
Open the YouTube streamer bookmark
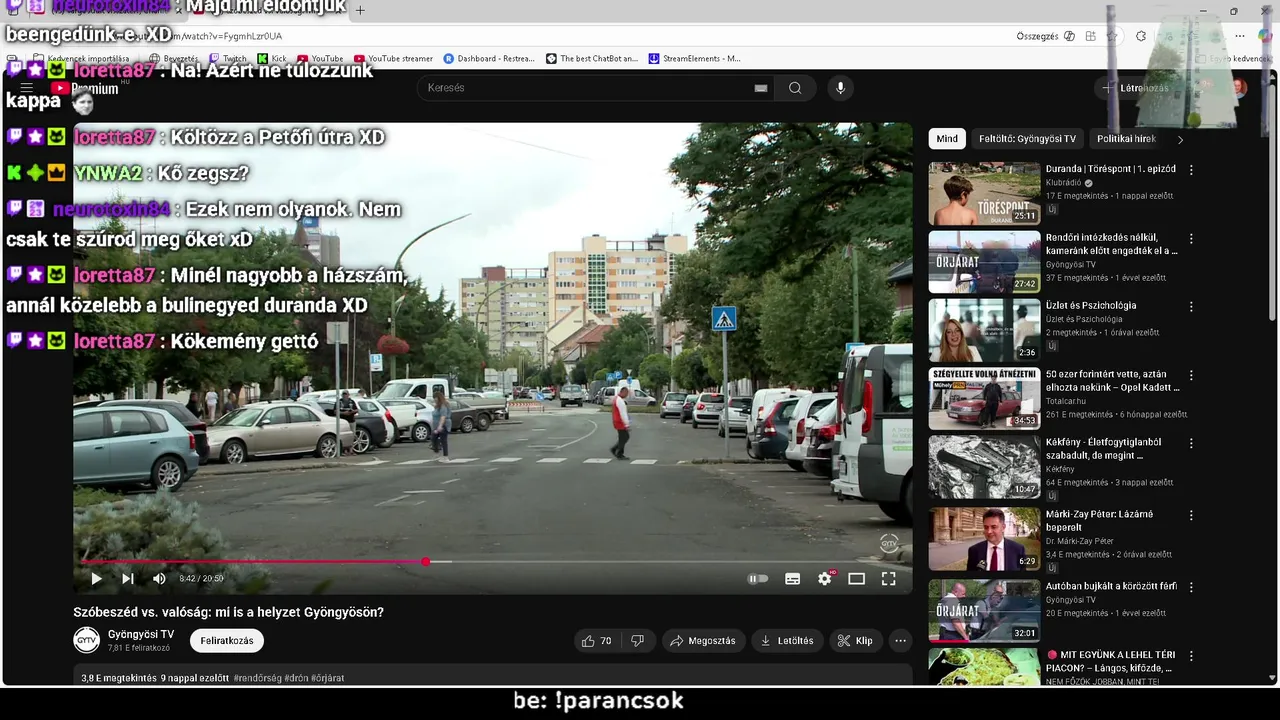pos(393,59)
